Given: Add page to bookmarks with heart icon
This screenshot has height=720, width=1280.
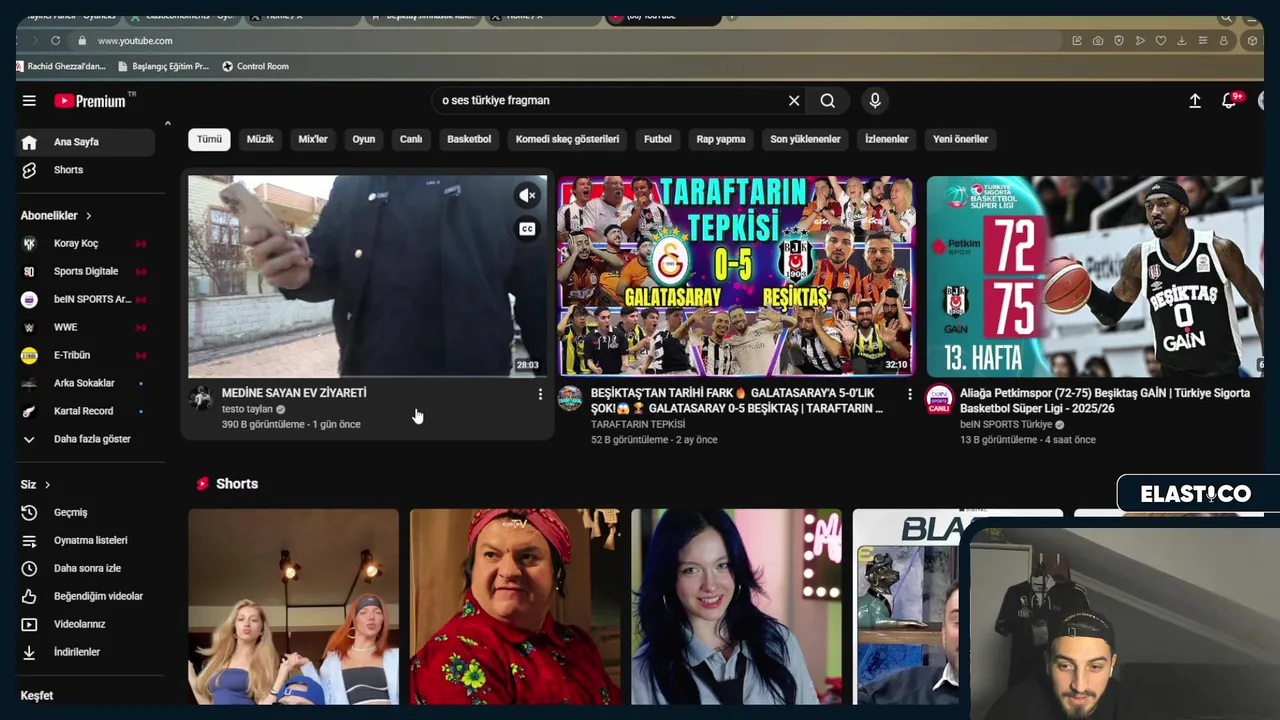Looking at the screenshot, I should (x=1161, y=41).
